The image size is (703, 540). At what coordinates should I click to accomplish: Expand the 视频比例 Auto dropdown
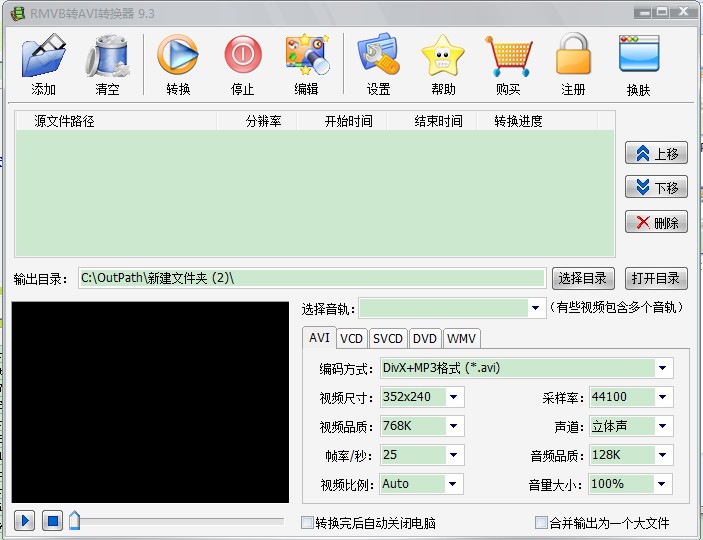coord(453,484)
